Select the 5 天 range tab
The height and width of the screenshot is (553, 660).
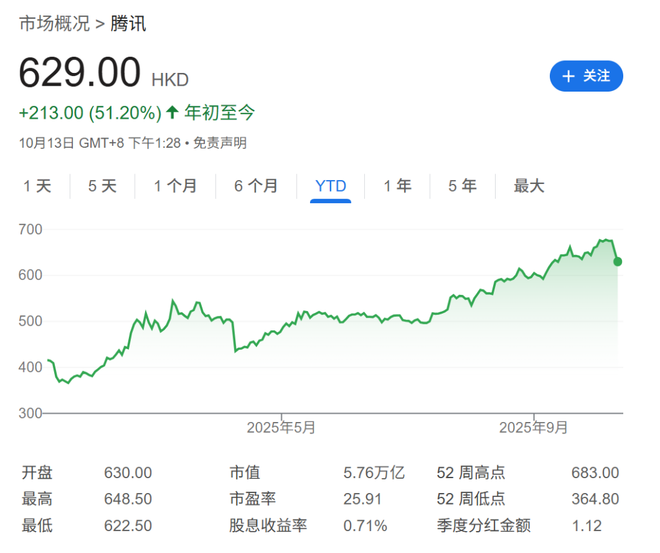coord(102,186)
